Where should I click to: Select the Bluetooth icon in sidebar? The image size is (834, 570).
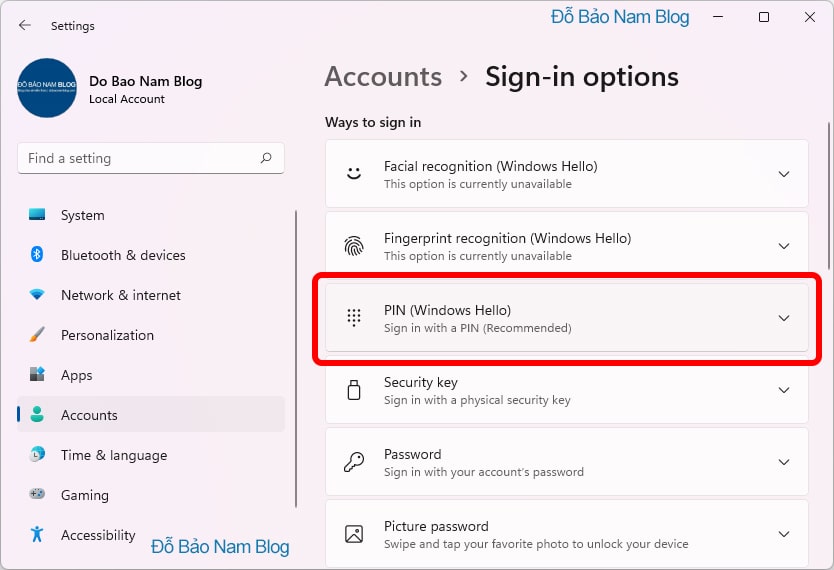(37, 254)
